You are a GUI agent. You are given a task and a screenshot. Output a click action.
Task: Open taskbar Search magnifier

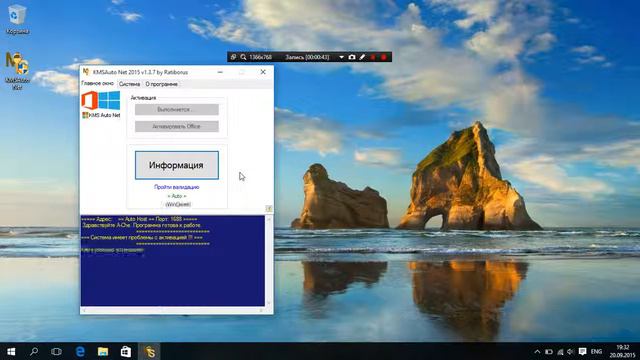pyautogui.click(x=34, y=351)
